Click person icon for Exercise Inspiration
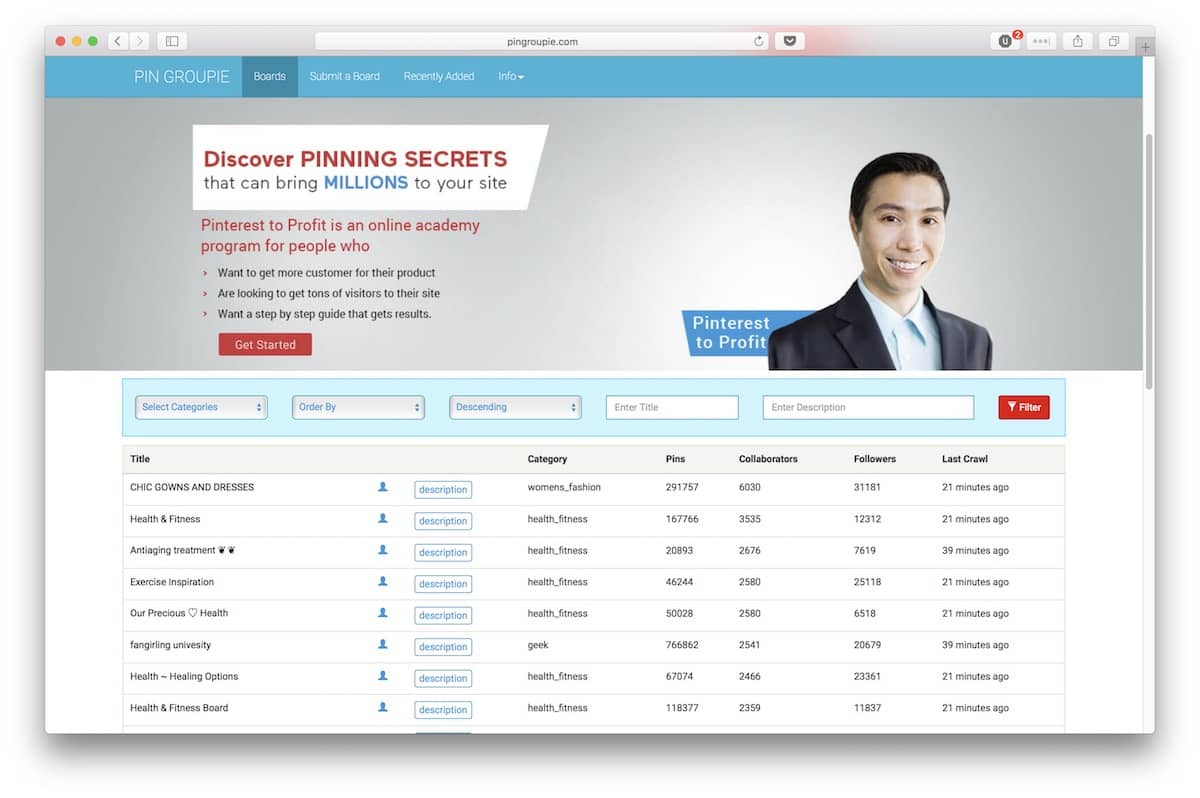1200x798 pixels. (382, 581)
